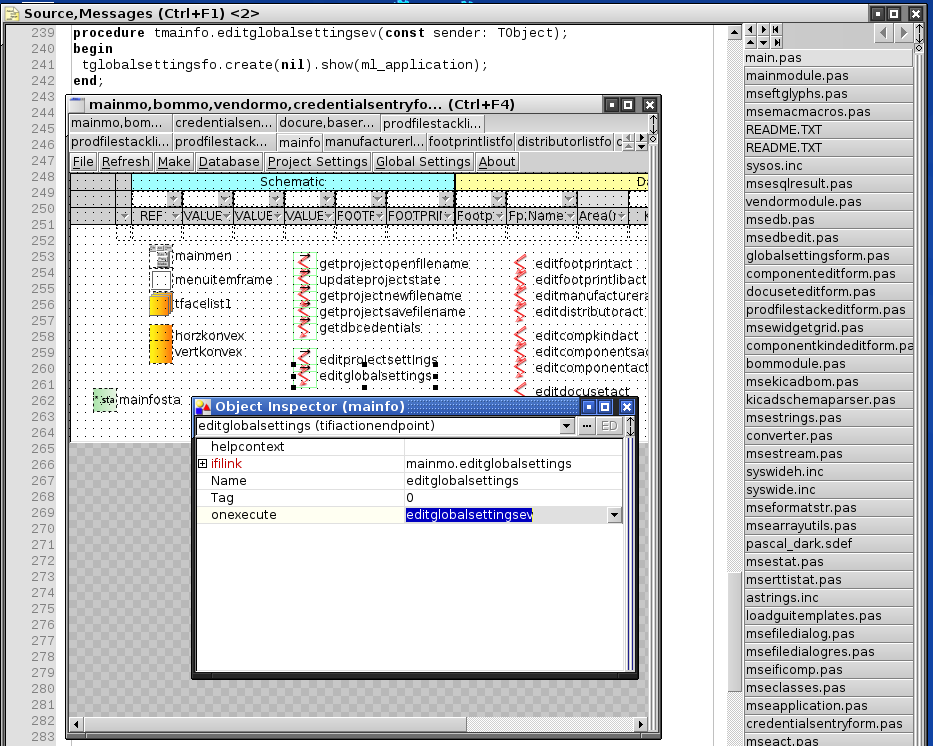Screen dimensions: 933x746
Task: Select the getprojectopenfilename action icon
Action: (305, 263)
